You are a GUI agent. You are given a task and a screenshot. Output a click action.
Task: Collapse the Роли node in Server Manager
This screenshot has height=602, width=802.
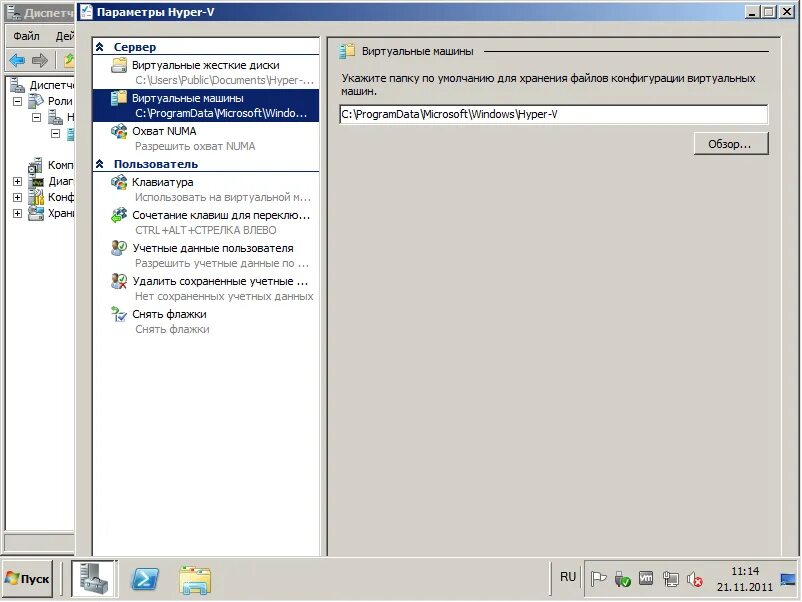(17, 101)
